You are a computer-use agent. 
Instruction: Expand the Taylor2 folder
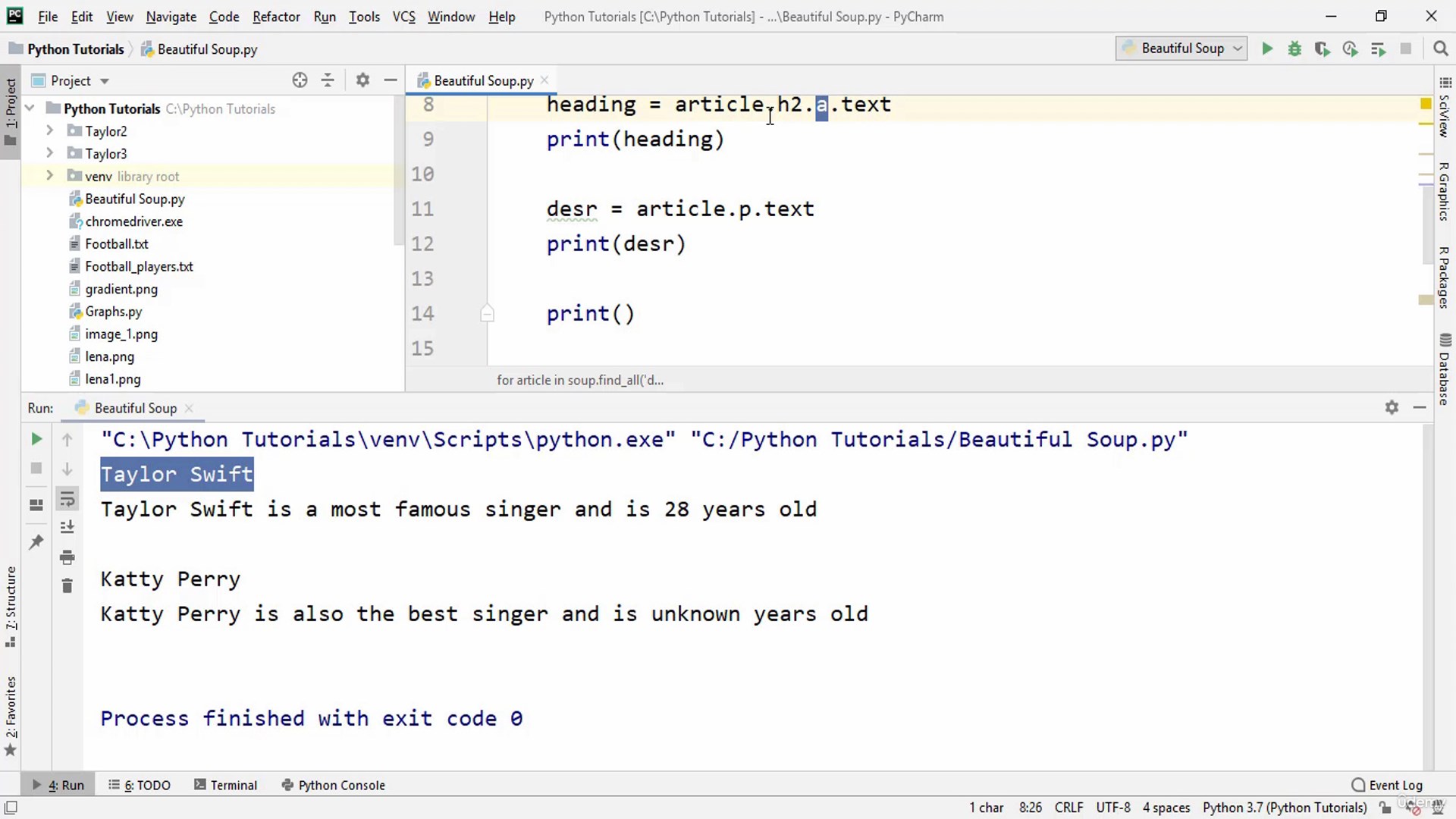tap(49, 130)
